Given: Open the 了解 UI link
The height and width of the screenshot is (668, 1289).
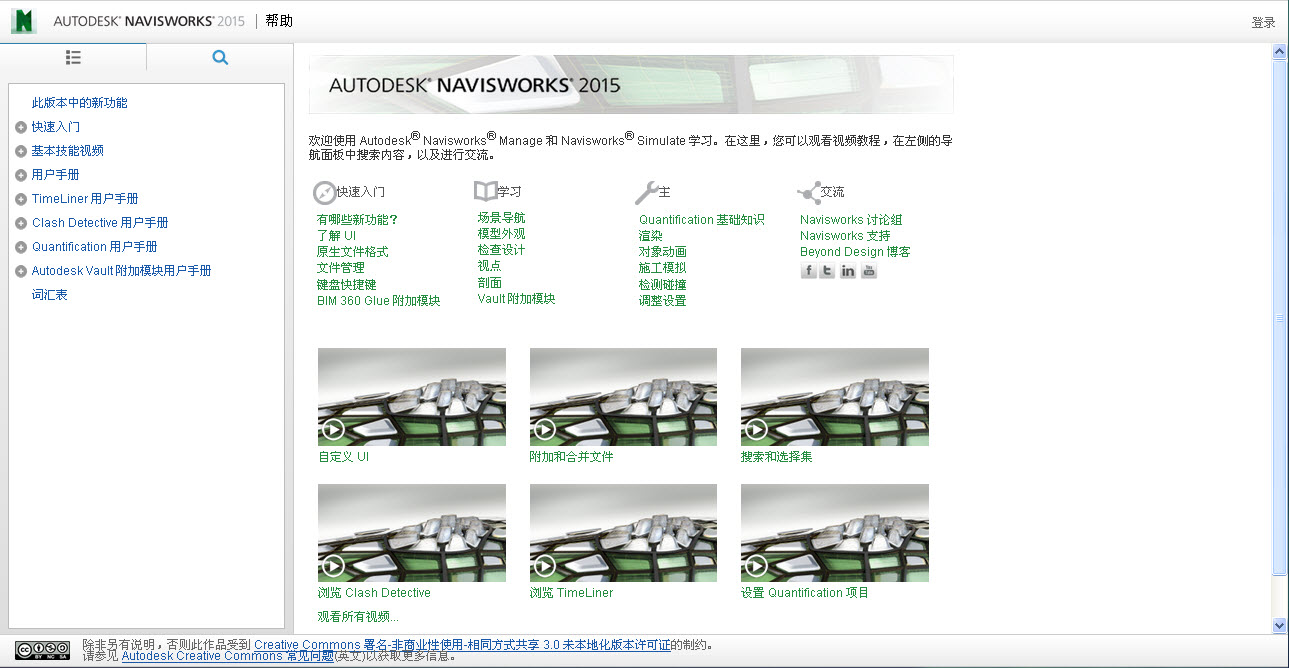Looking at the screenshot, I should click(336, 236).
